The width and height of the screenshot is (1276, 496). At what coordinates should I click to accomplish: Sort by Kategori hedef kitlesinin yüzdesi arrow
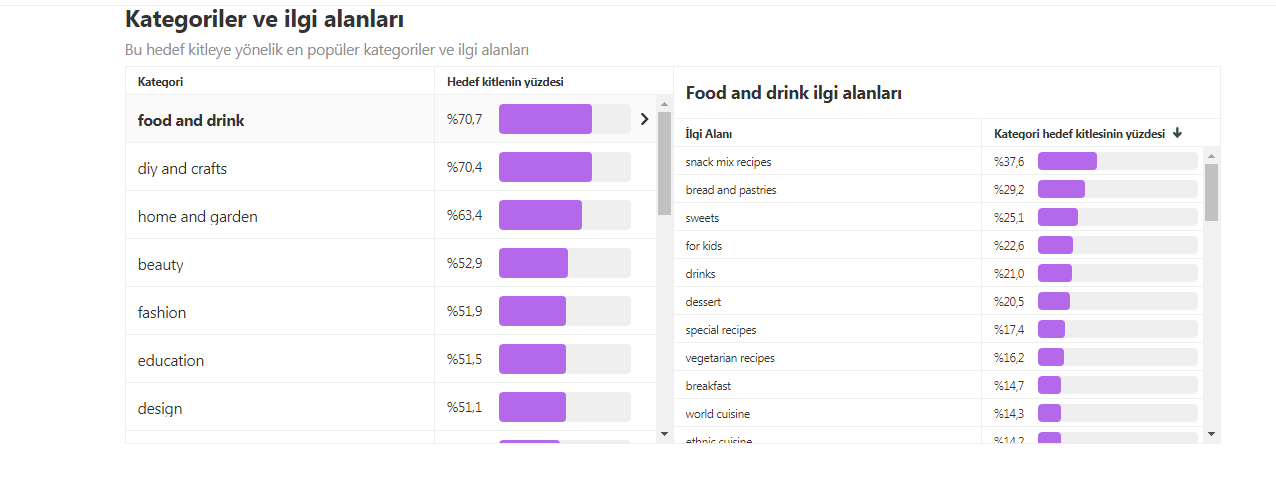point(1177,133)
